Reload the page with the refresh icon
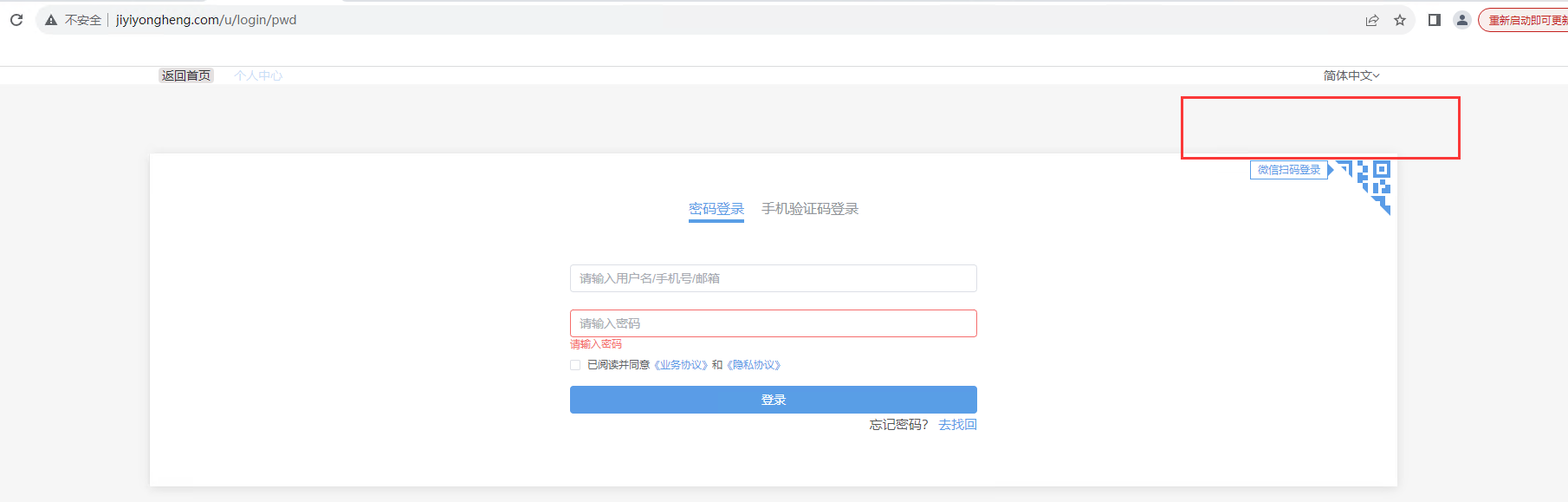This screenshot has width=1568, height=502. (16, 19)
